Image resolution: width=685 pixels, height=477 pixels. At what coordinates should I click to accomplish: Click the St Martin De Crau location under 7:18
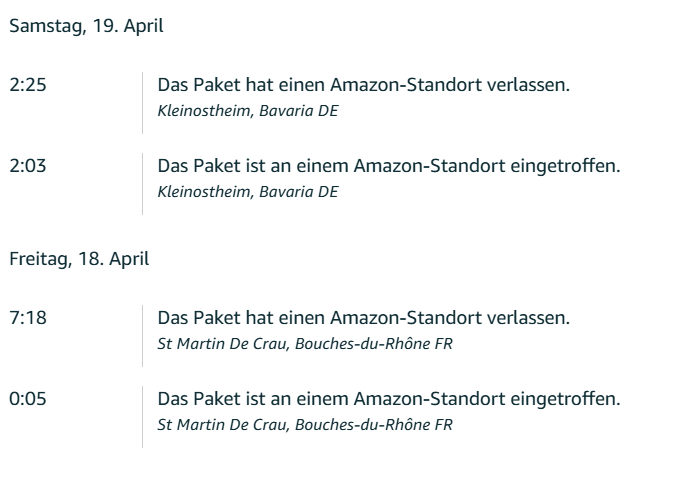click(x=305, y=344)
